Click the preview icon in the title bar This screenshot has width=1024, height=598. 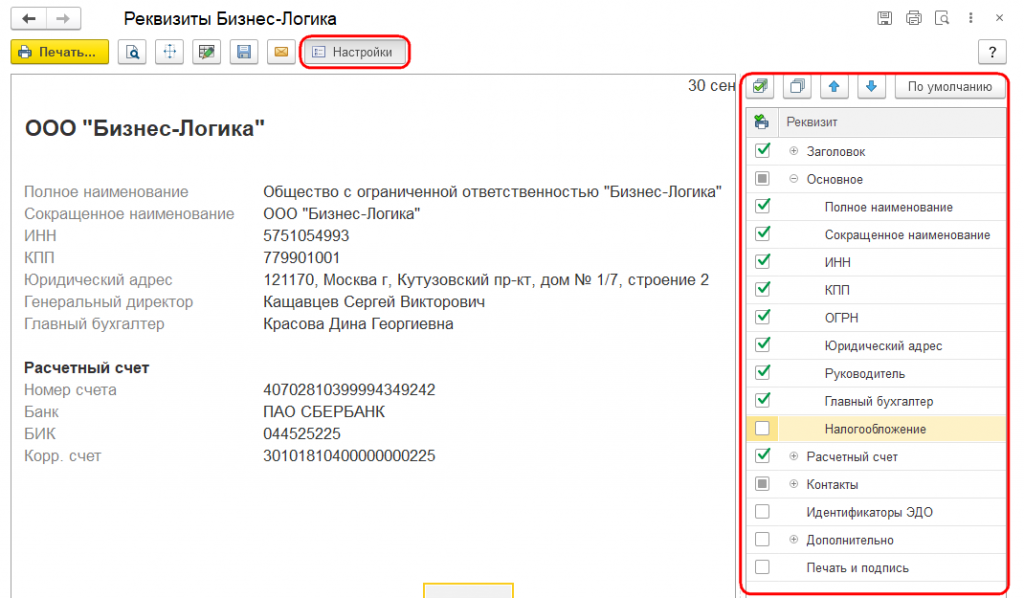click(942, 18)
